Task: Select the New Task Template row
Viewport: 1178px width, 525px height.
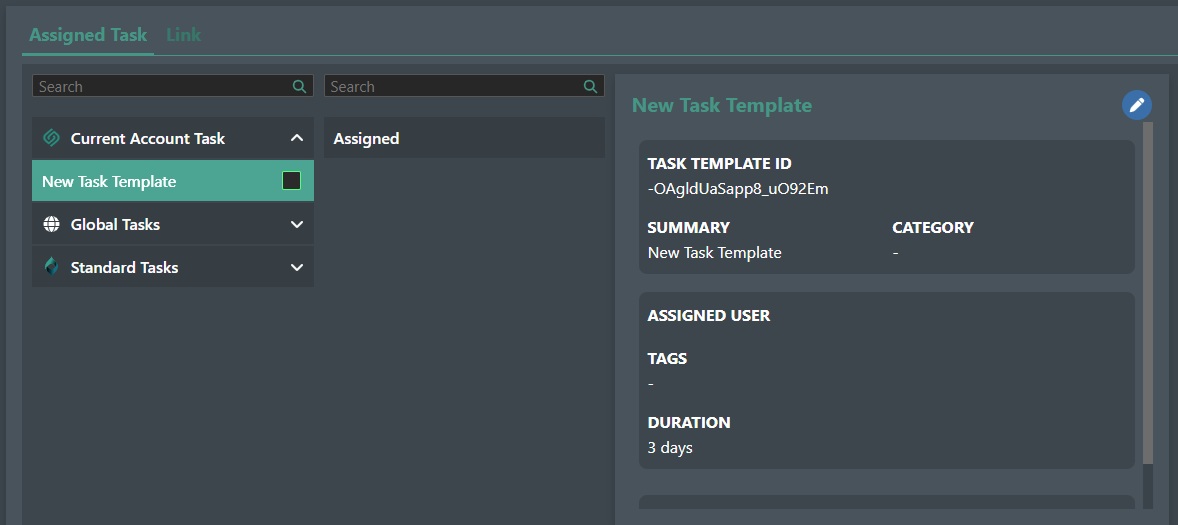Action: tap(173, 180)
